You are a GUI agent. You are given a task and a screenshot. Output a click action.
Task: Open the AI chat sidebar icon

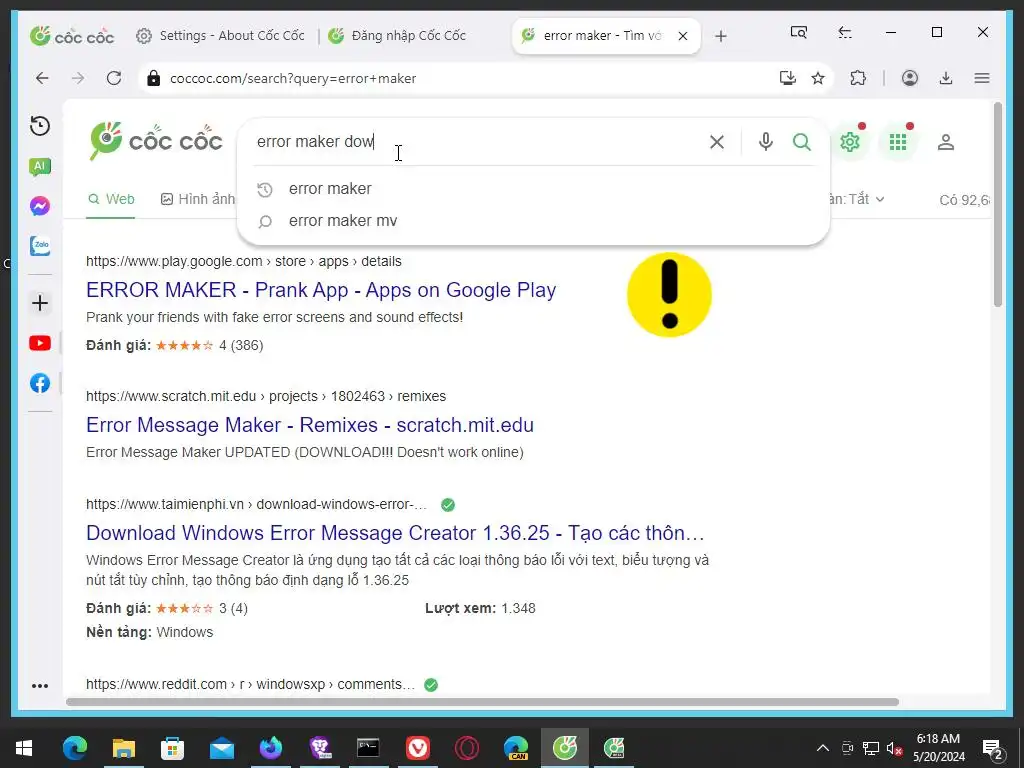(40, 167)
